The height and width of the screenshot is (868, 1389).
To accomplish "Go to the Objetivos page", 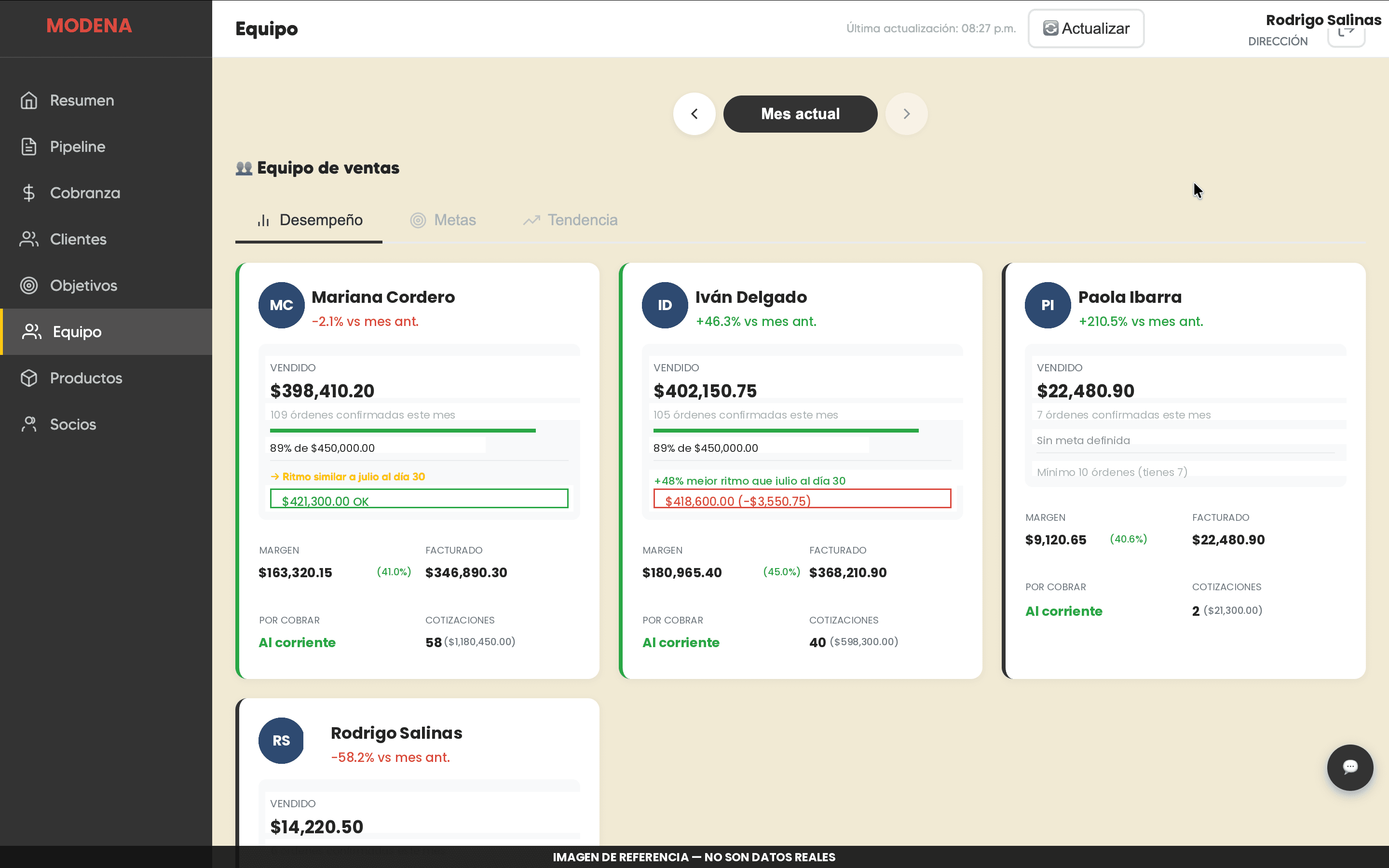I will pyautogui.click(x=106, y=285).
